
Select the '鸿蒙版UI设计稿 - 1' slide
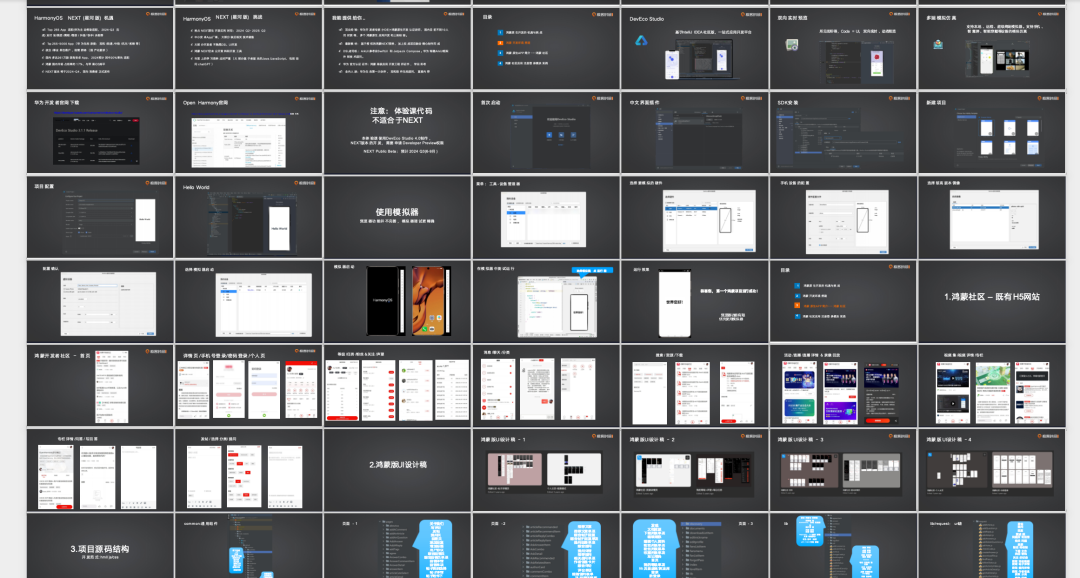546,470
